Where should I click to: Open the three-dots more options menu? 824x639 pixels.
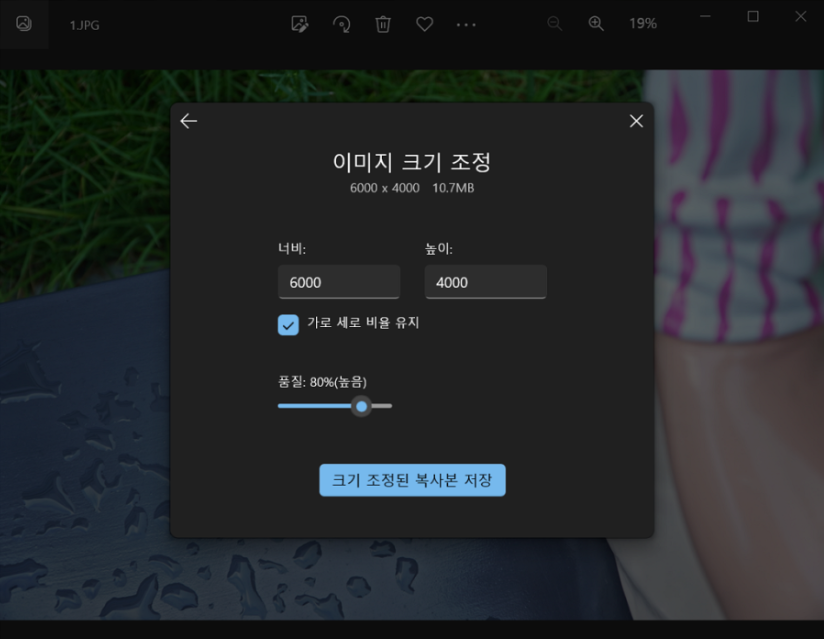click(x=466, y=25)
